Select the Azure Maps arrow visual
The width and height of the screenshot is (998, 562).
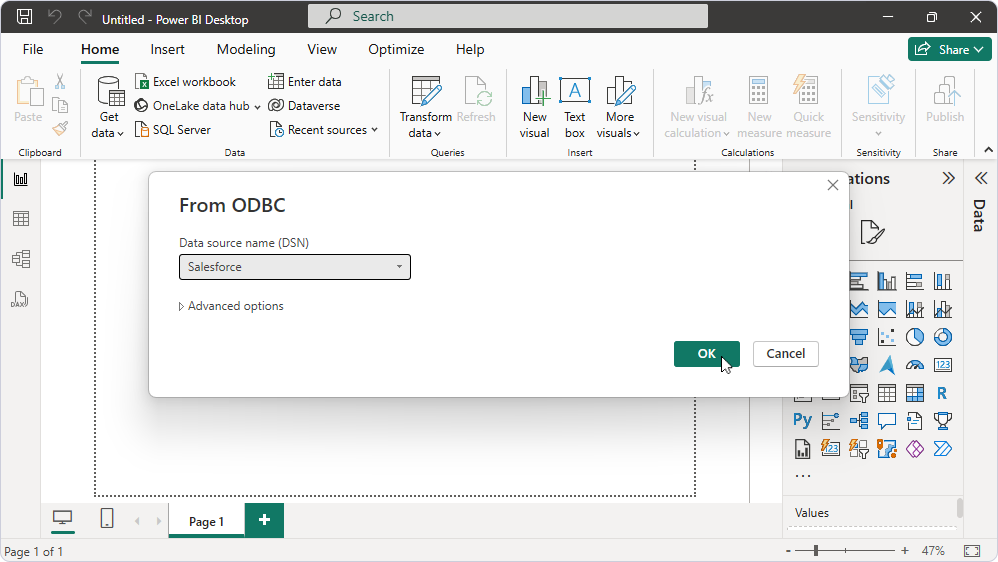887,365
